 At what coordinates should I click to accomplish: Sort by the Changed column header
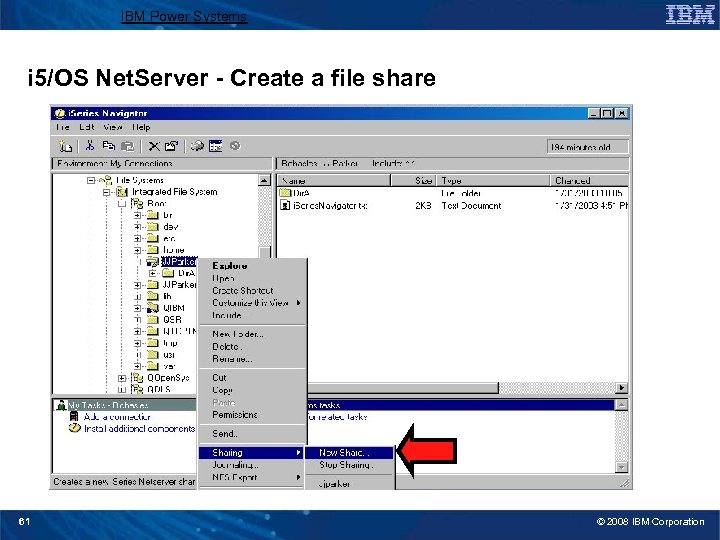(x=590, y=180)
